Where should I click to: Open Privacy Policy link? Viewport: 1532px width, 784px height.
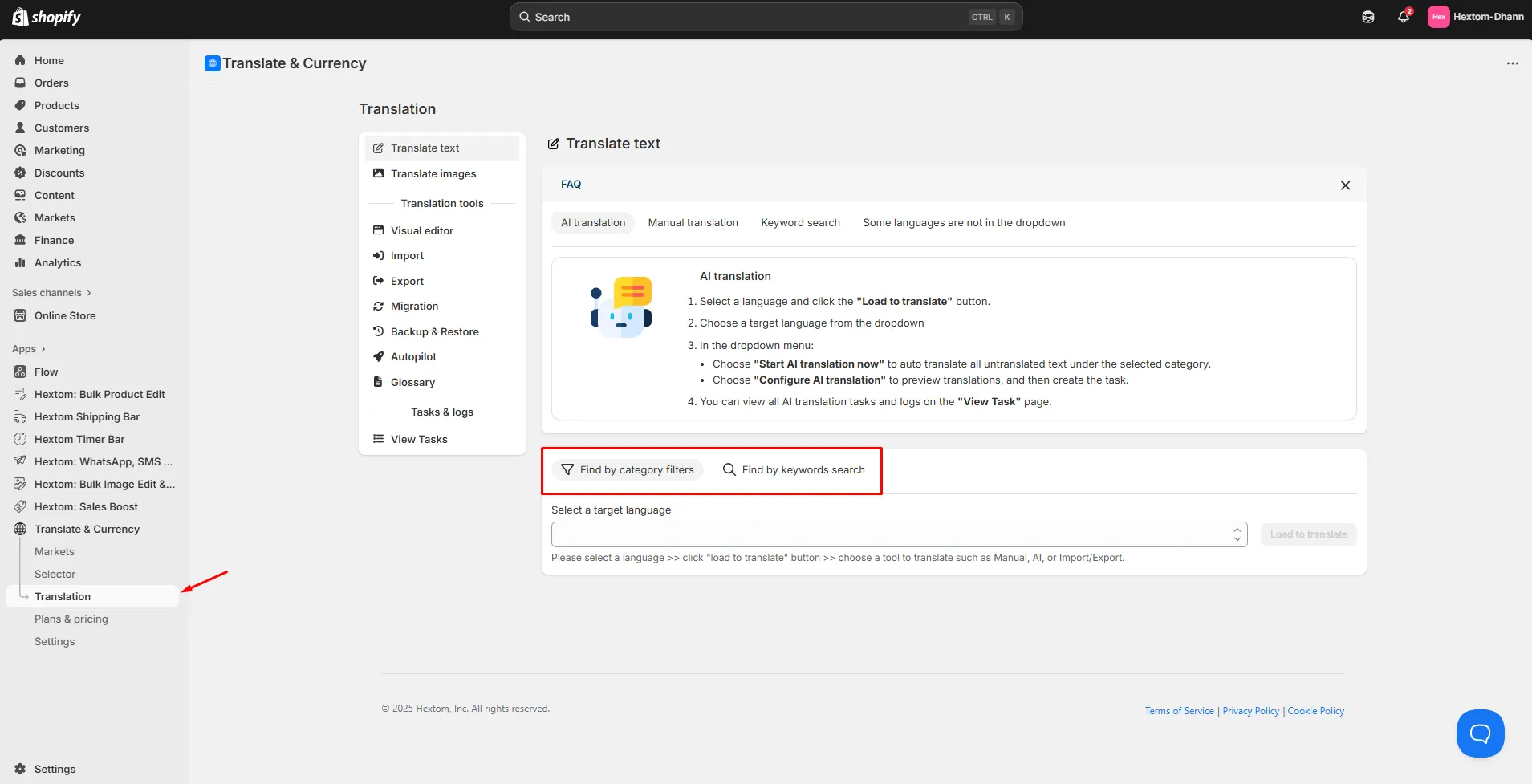pyautogui.click(x=1250, y=711)
